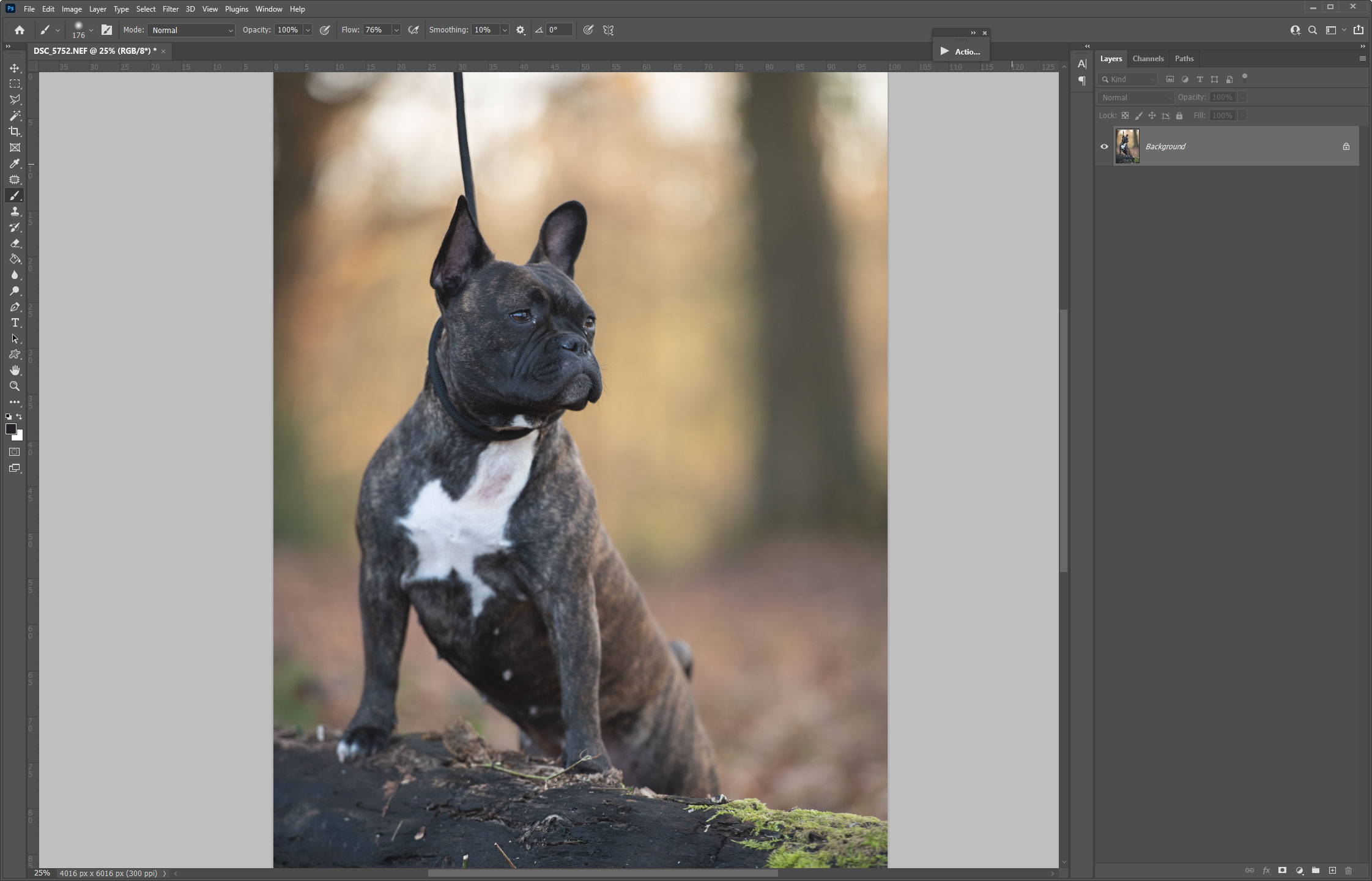
Task: Select the Eraser tool
Action: (x=15, y=243)
